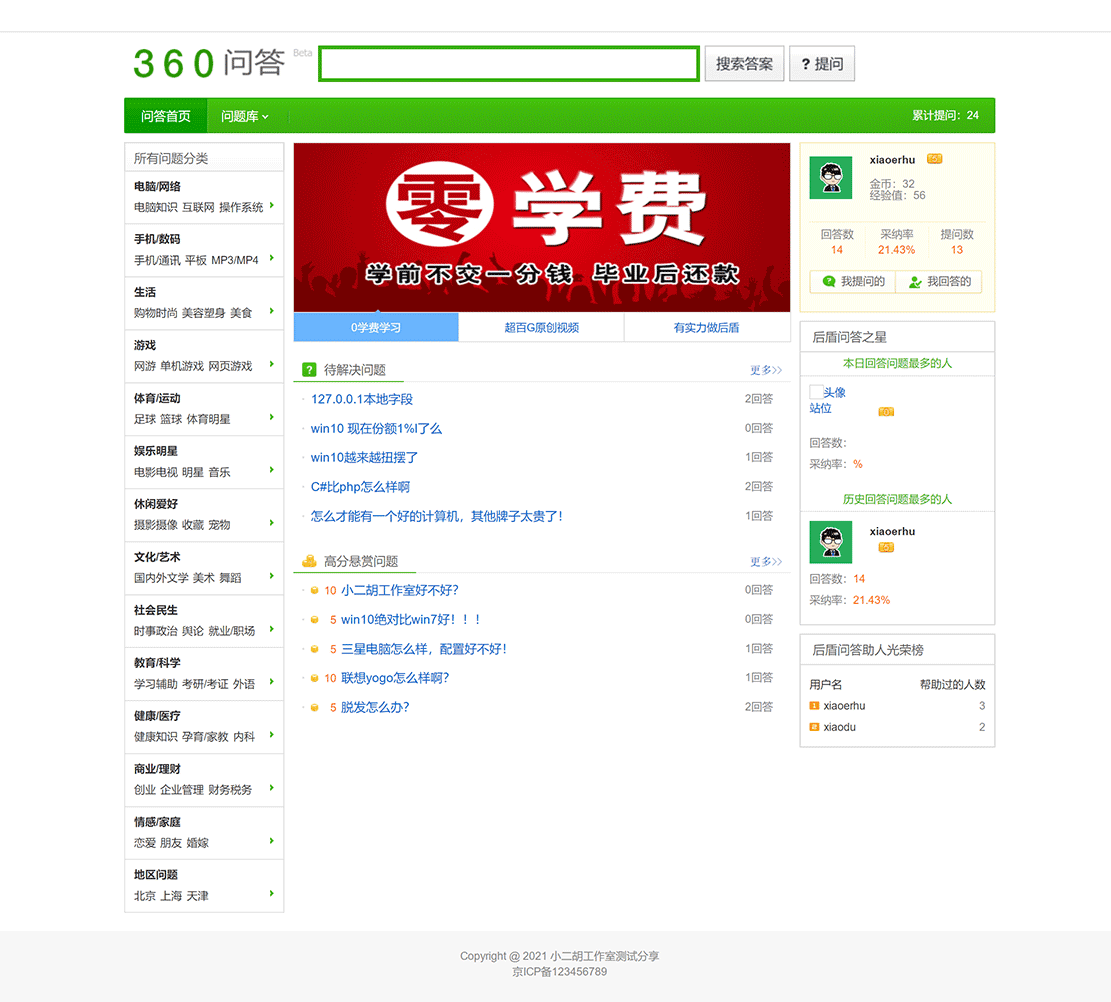Click the rank-one medal beside xiaoerhu in 光荣榜
The width and height of the screenshot is (1111, 1002).
pos(814,706)
